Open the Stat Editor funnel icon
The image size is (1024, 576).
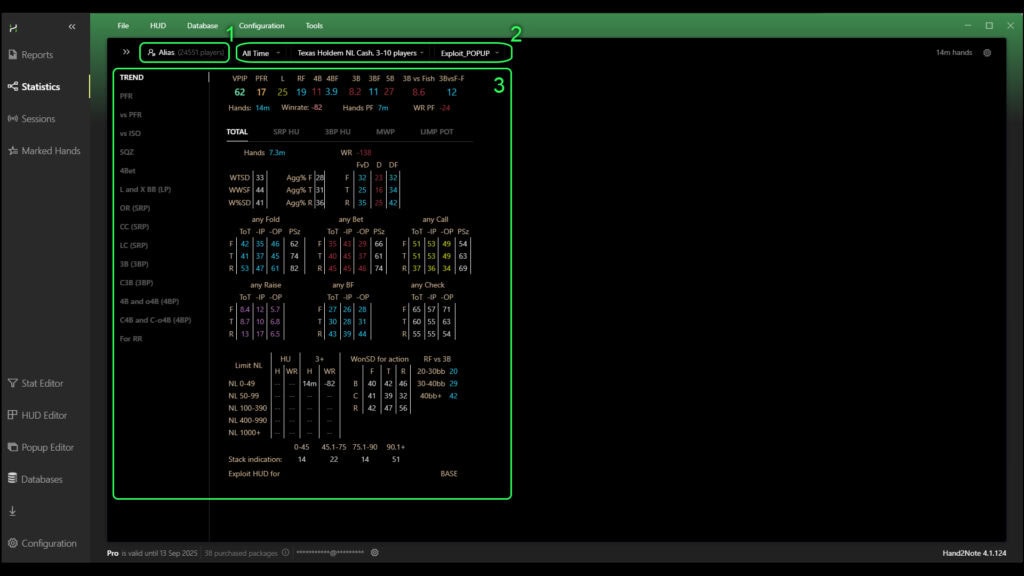(12, 383)
